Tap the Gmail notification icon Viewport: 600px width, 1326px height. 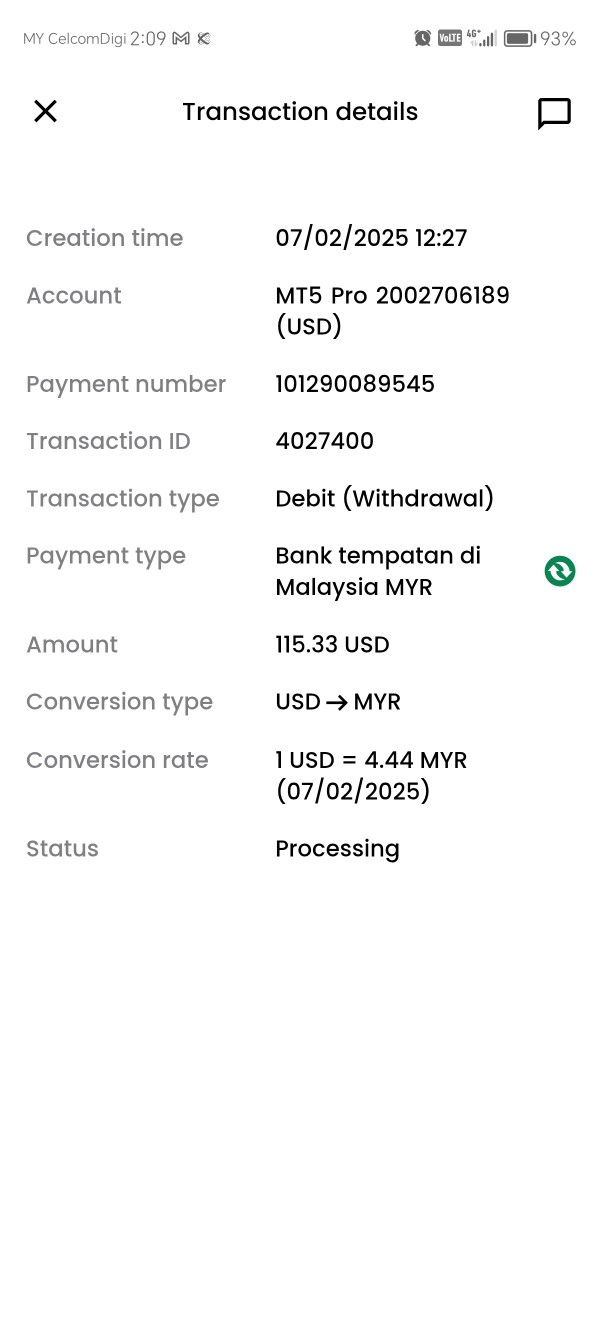click(x=181, y=38)
